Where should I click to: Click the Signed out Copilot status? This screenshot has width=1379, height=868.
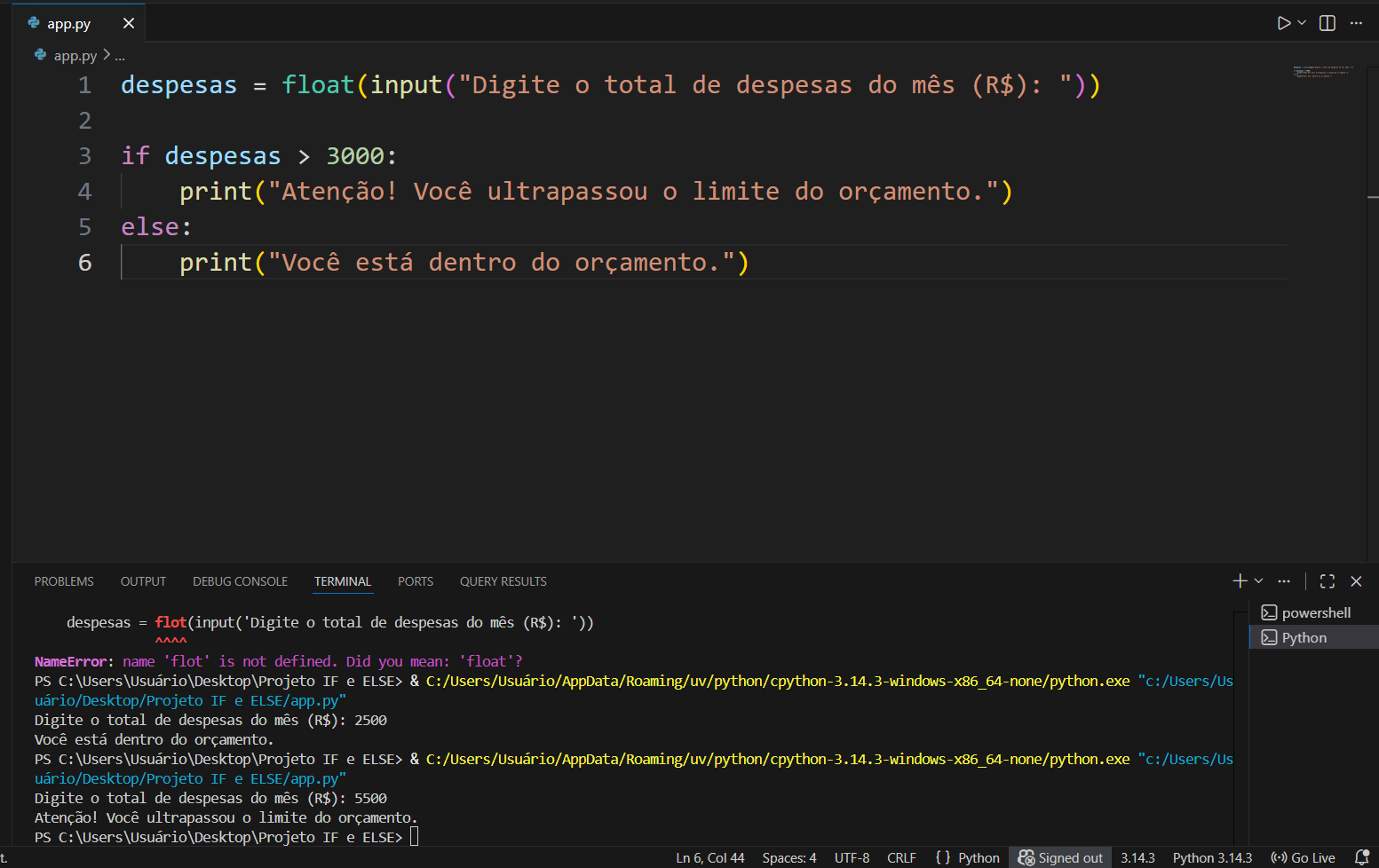point(1060,857)
